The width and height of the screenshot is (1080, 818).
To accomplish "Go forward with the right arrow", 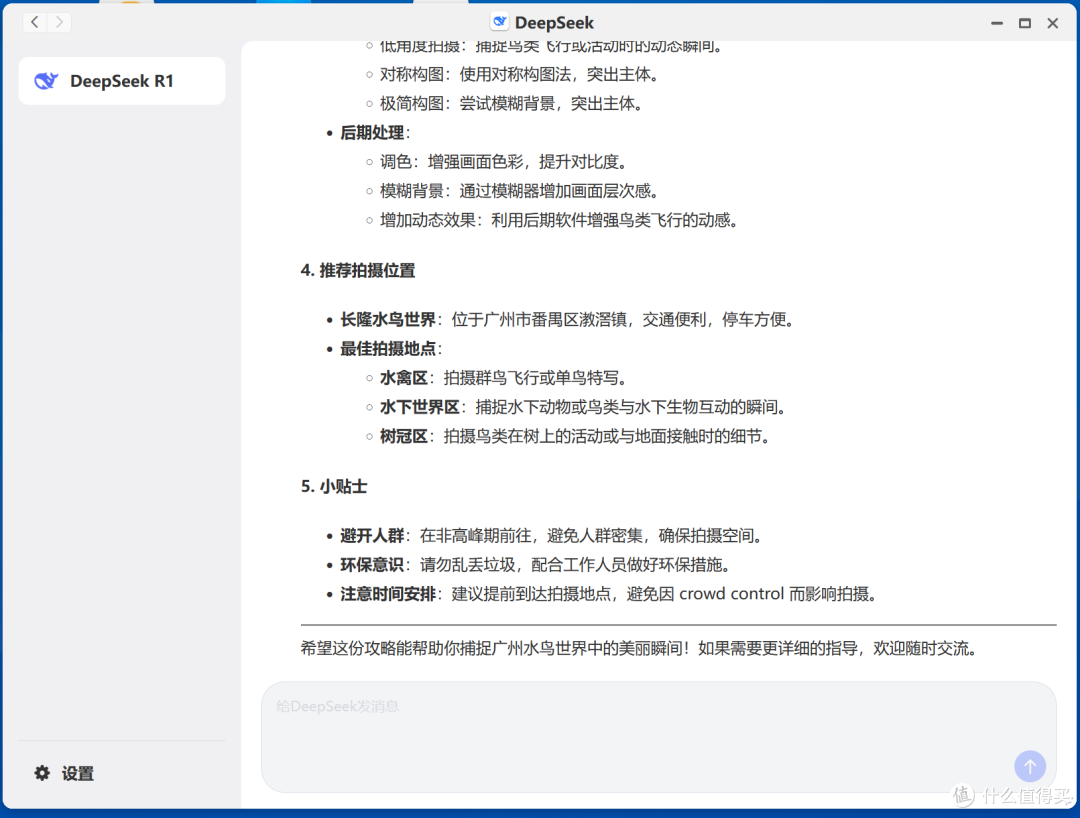I will pos(60,22).
